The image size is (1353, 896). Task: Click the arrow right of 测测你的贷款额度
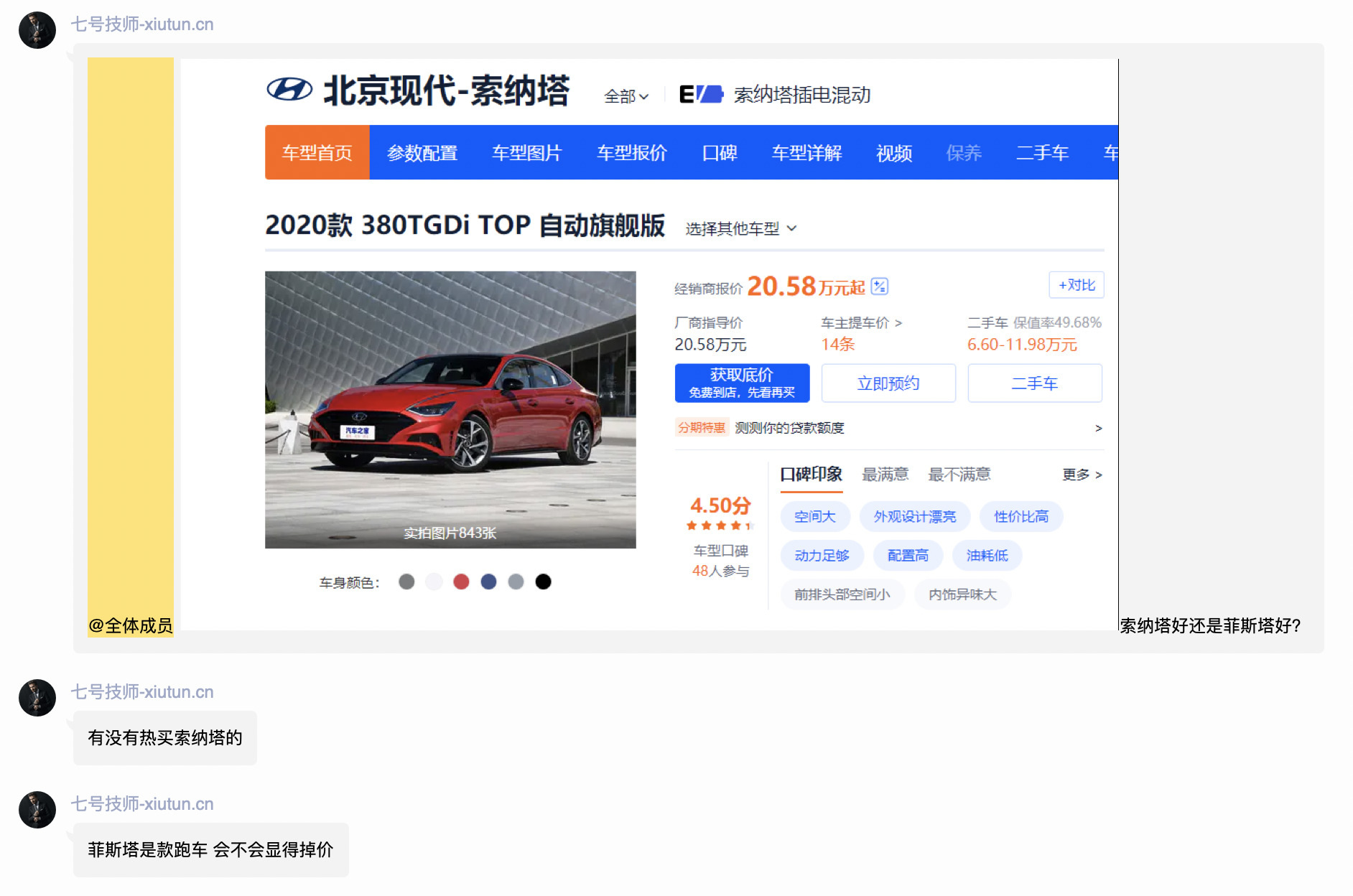[1098, 429]
